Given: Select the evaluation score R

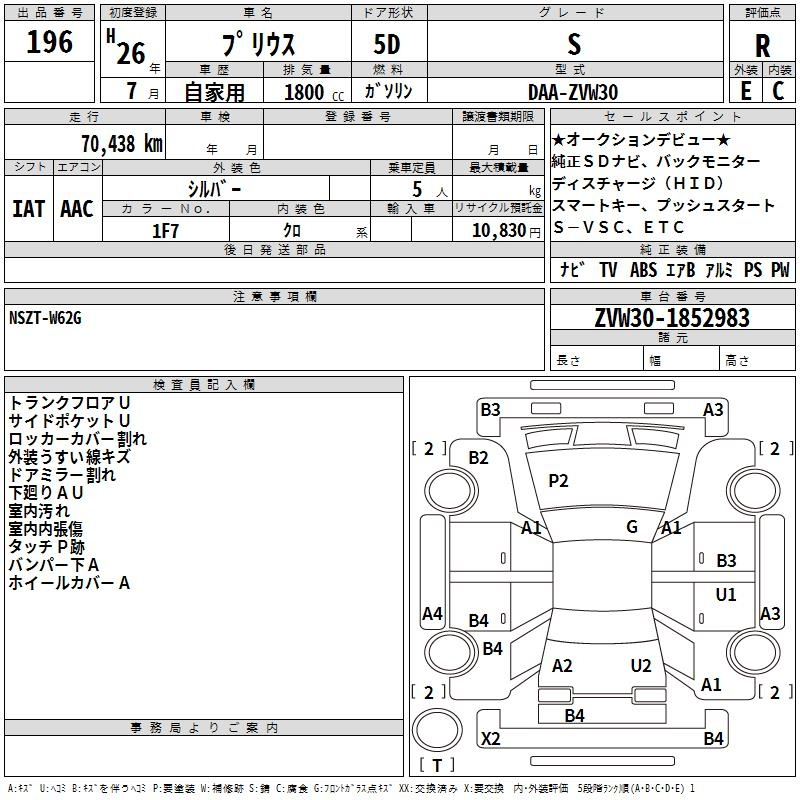Looking at the screenshot, I should click(x=762, y=46).
